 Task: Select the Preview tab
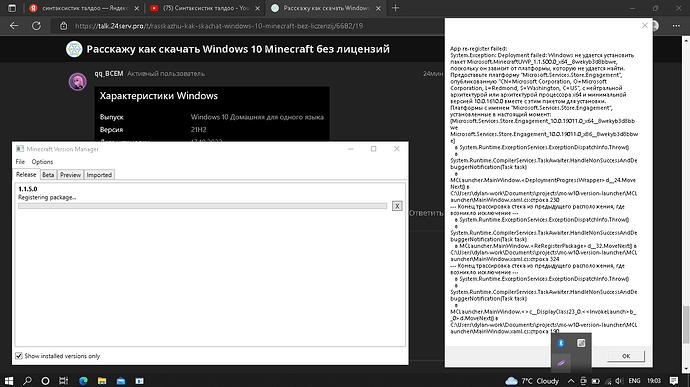click(x=70, y=175)
